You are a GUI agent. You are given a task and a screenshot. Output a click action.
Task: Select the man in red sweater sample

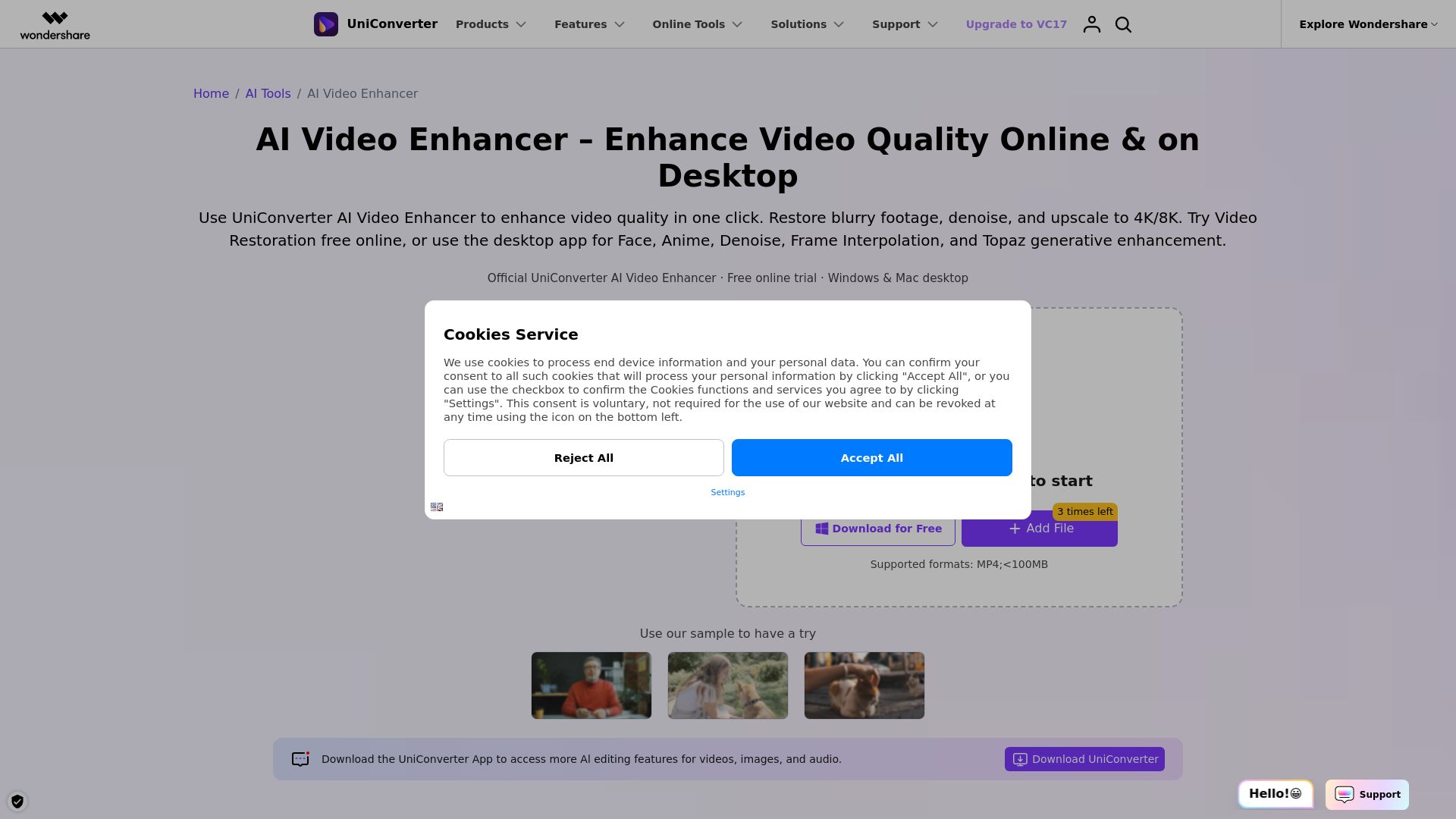coord(591,685)
